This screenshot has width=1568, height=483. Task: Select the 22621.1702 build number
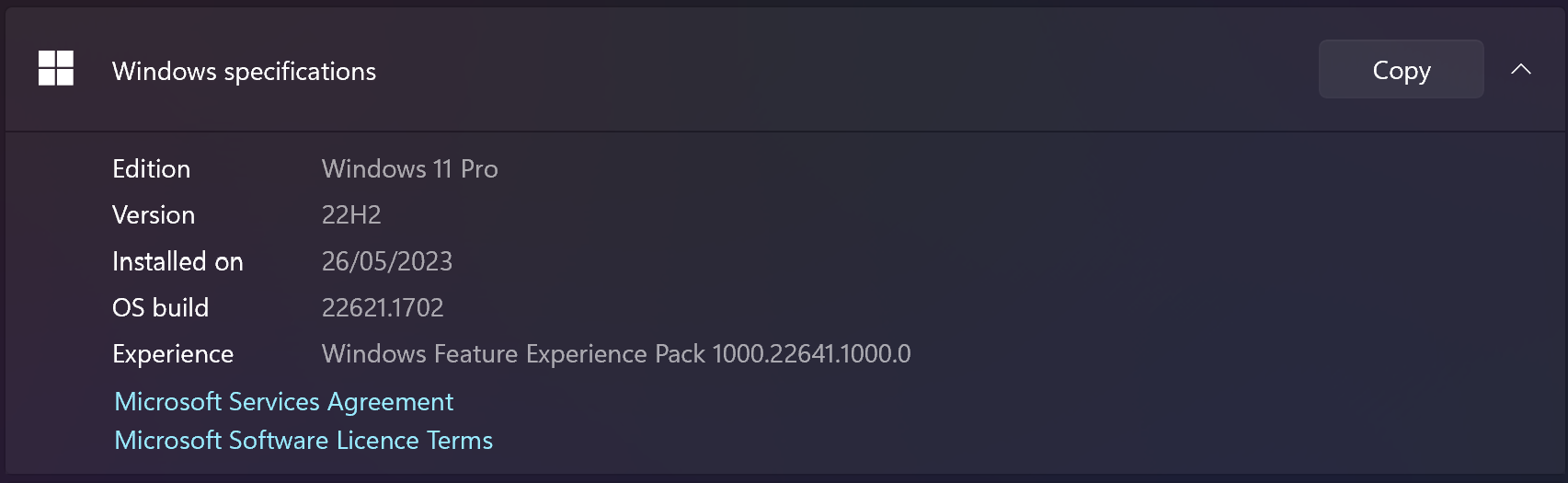pos(383,308)
